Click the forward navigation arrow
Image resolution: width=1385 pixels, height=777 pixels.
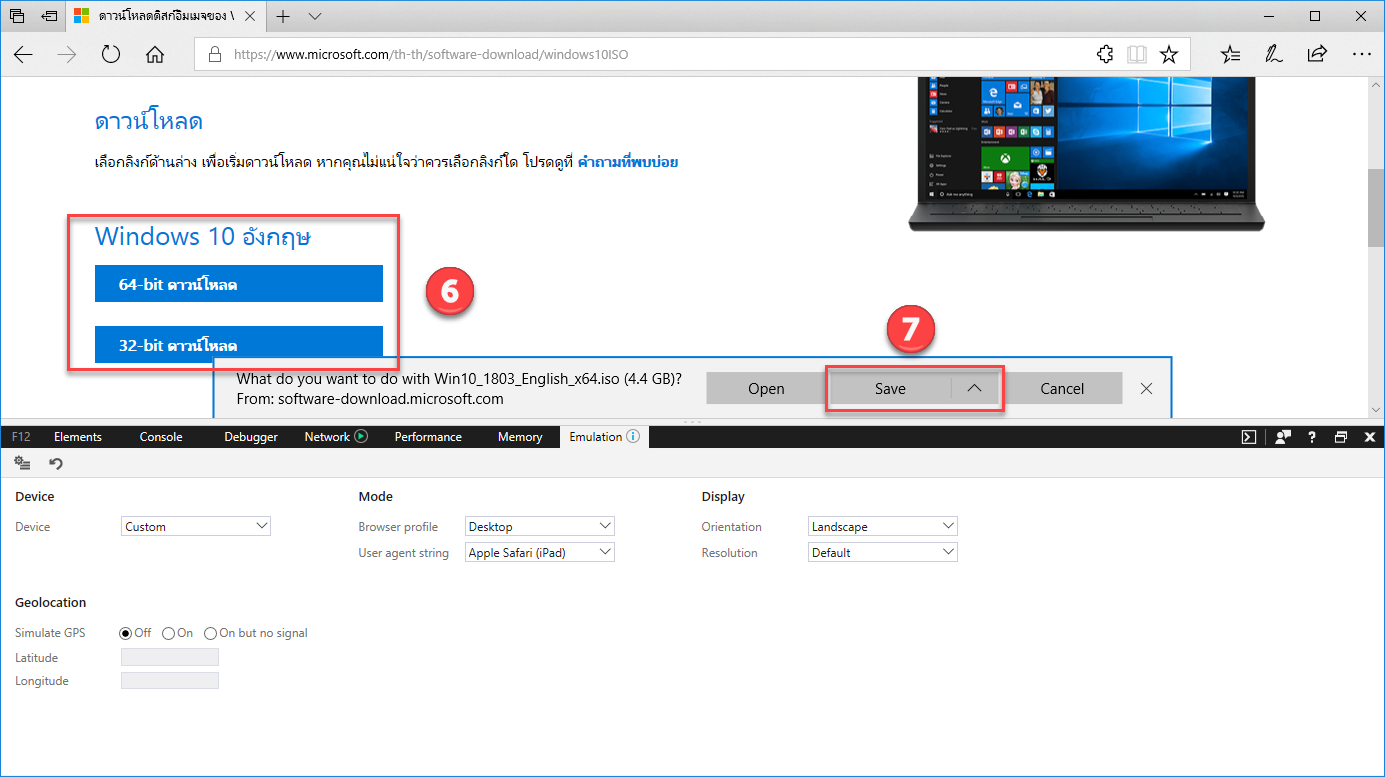click(67, 55)
